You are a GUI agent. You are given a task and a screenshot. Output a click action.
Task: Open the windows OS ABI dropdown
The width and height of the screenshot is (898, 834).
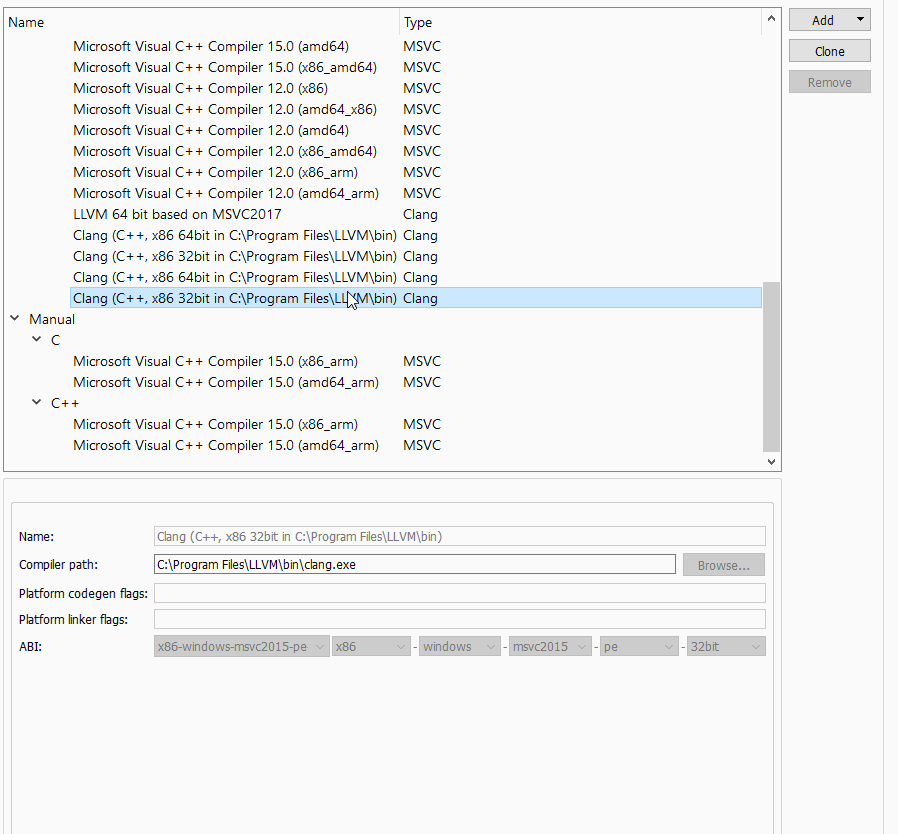coord(459,647)
